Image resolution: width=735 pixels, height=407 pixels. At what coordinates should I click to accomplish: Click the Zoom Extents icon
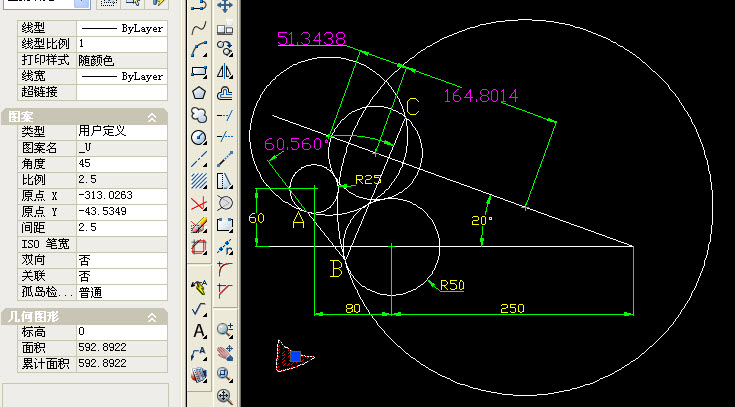click(225, 396)
